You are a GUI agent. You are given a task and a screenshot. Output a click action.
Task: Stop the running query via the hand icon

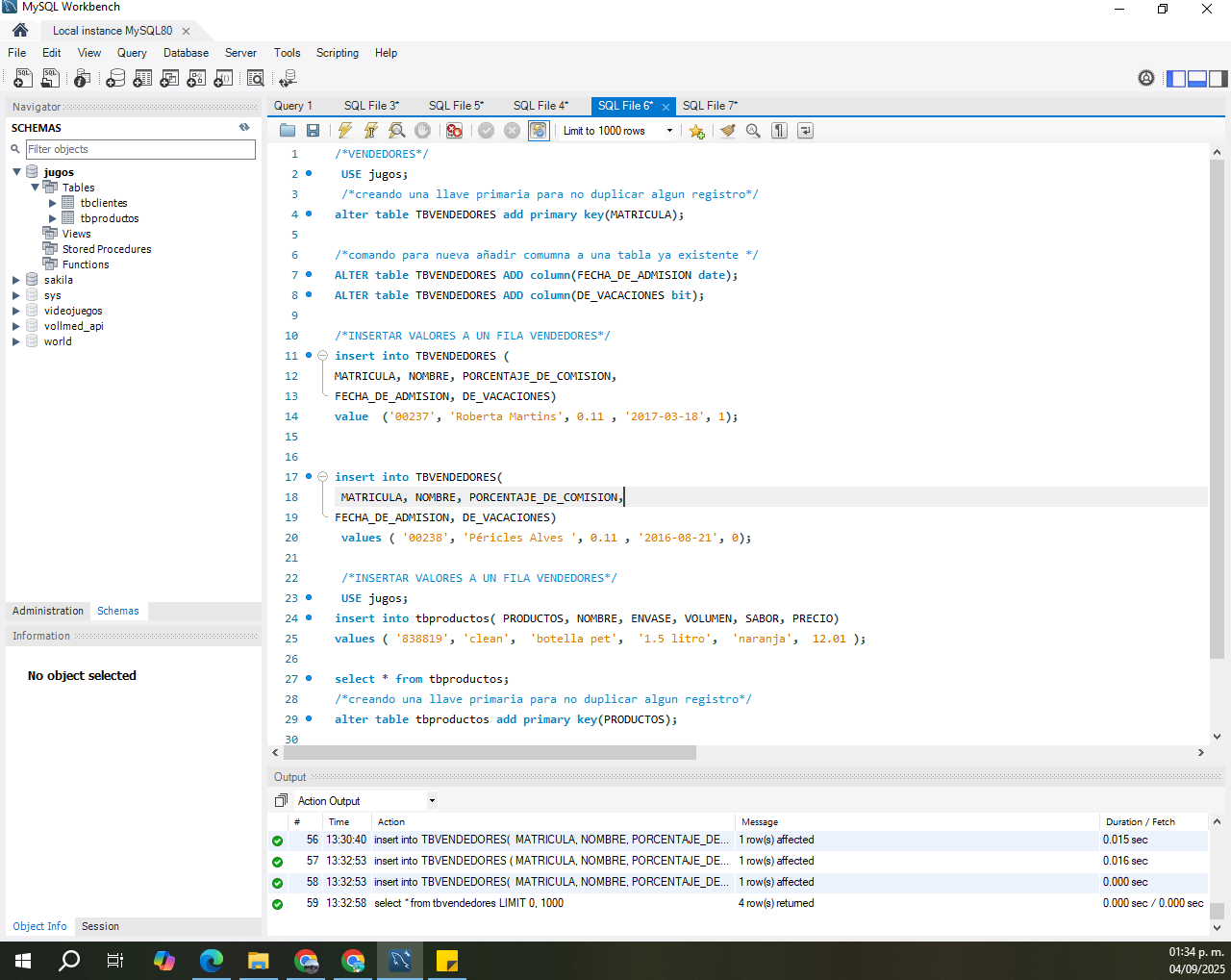[x=423, y=131]
